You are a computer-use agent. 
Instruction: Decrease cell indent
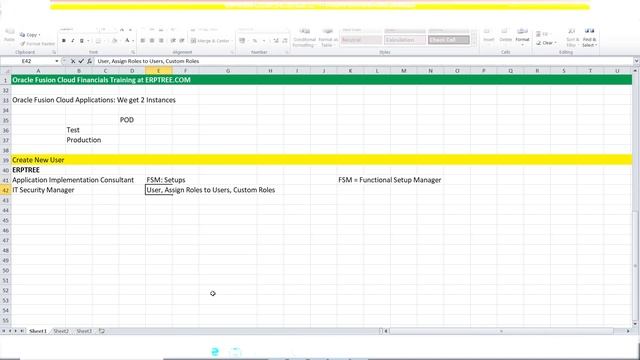(x=173, y=41)
